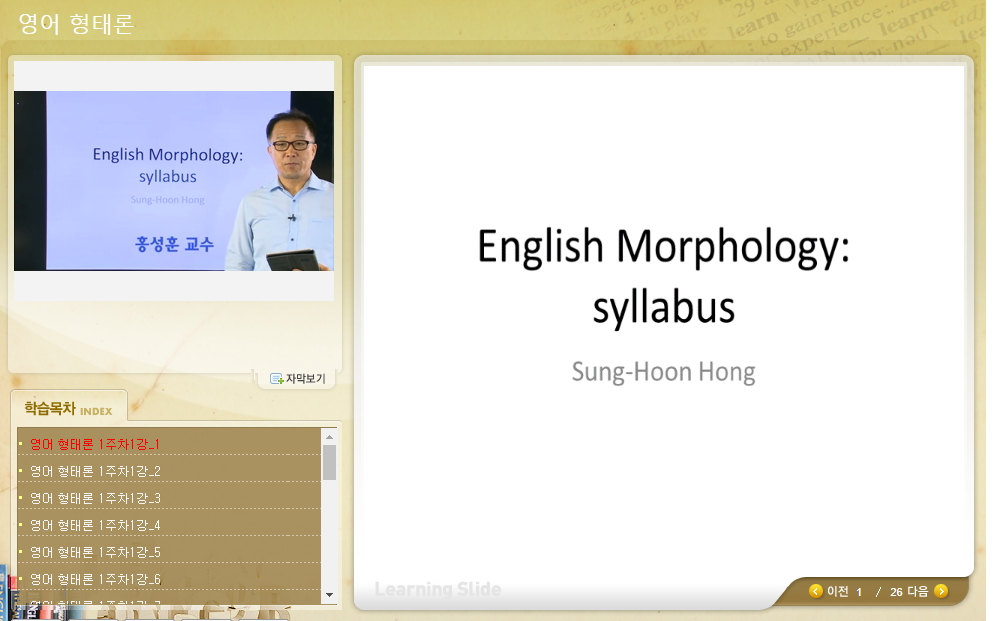This screenshot has width=998, height=621.
Task: Click the 영어 형태론 course title
Action: click(x=76, y=23)
